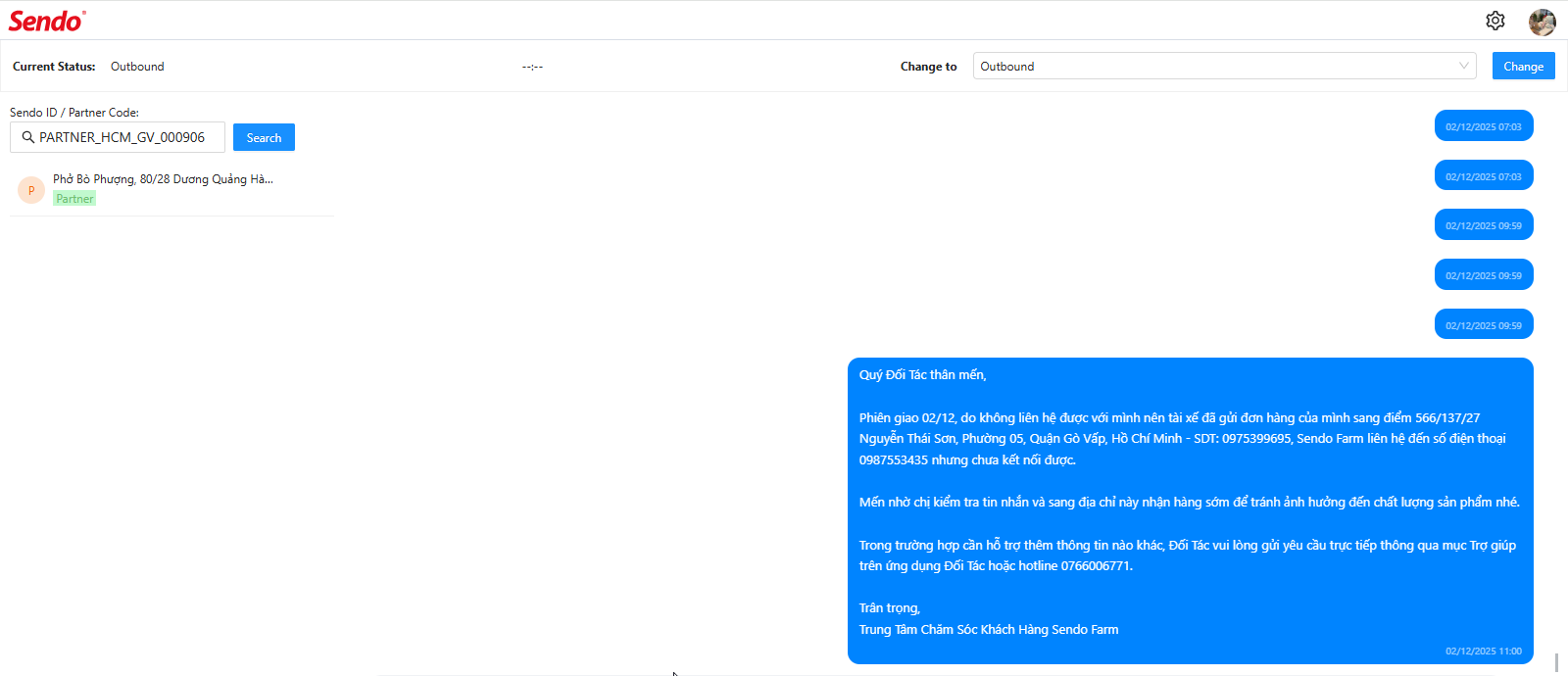Open the Change to Outbound dropdown
1568x676 pixels.
[1225, 66]
